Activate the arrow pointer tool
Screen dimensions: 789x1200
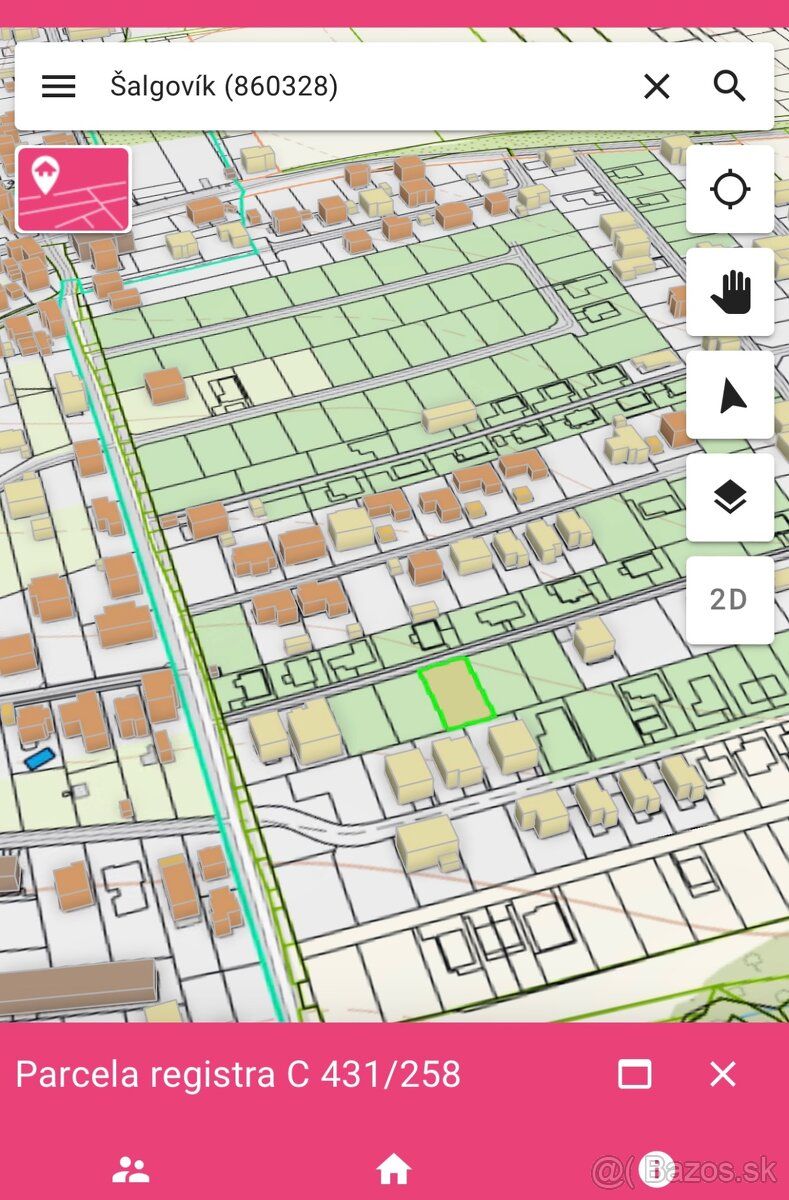click(x=730, y=395)
